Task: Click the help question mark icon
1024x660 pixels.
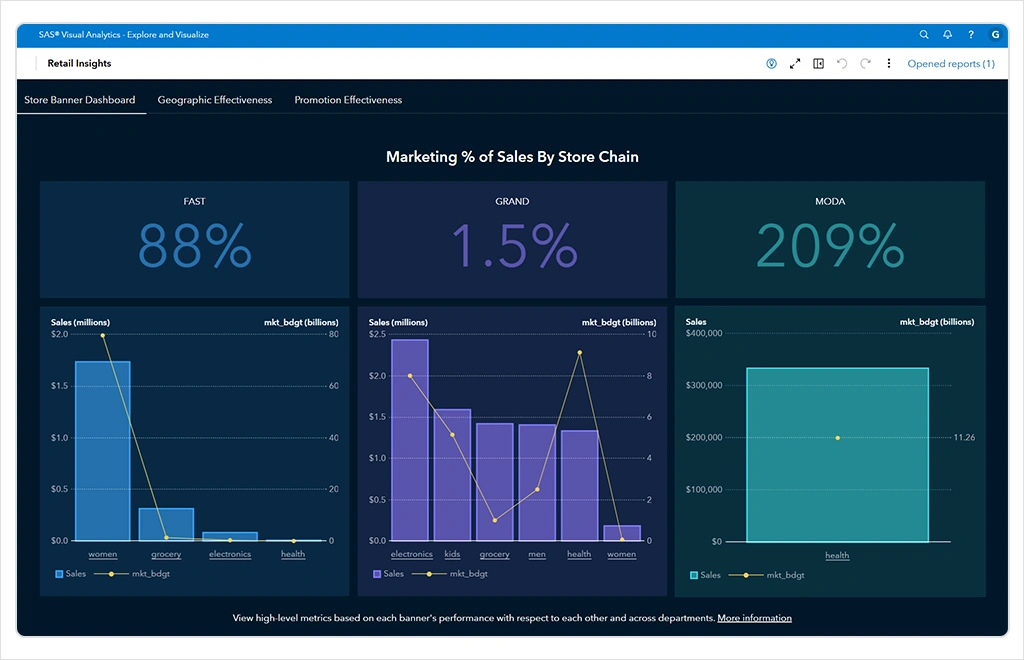Action: pos(971,35)
